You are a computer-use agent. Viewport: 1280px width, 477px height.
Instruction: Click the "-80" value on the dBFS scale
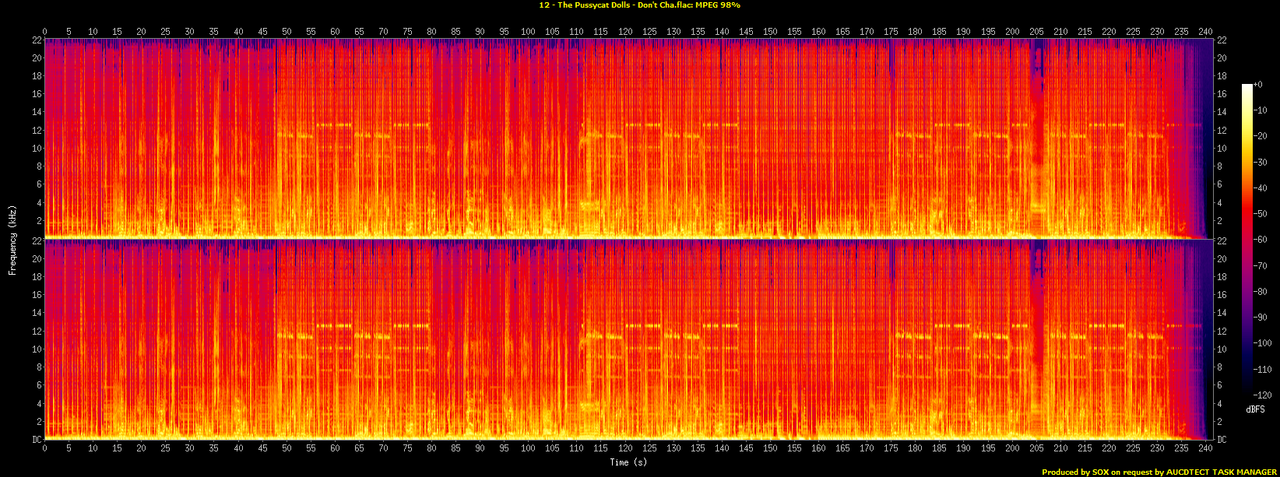point(1261,291)
